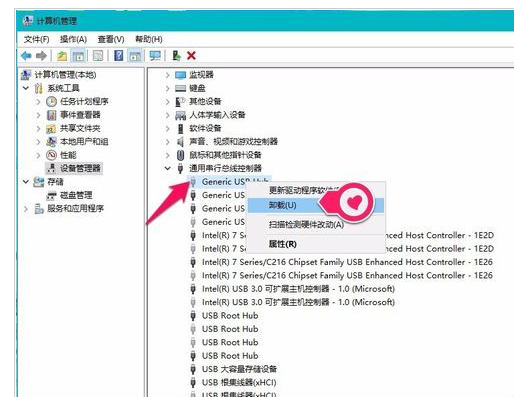Expand the 其他设备 category
Viewport: 514px width, 397px height.
tap(168, 101)
